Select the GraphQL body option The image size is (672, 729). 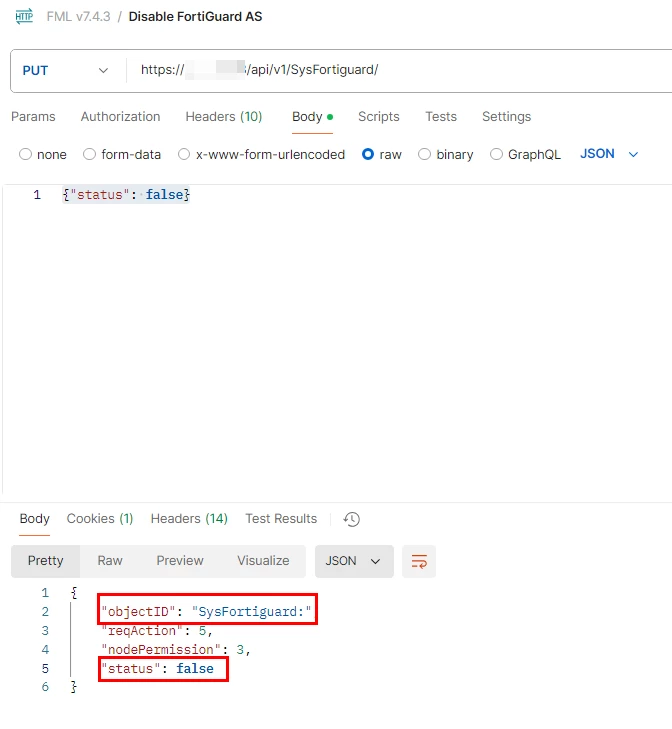click(x=526, y=154)
